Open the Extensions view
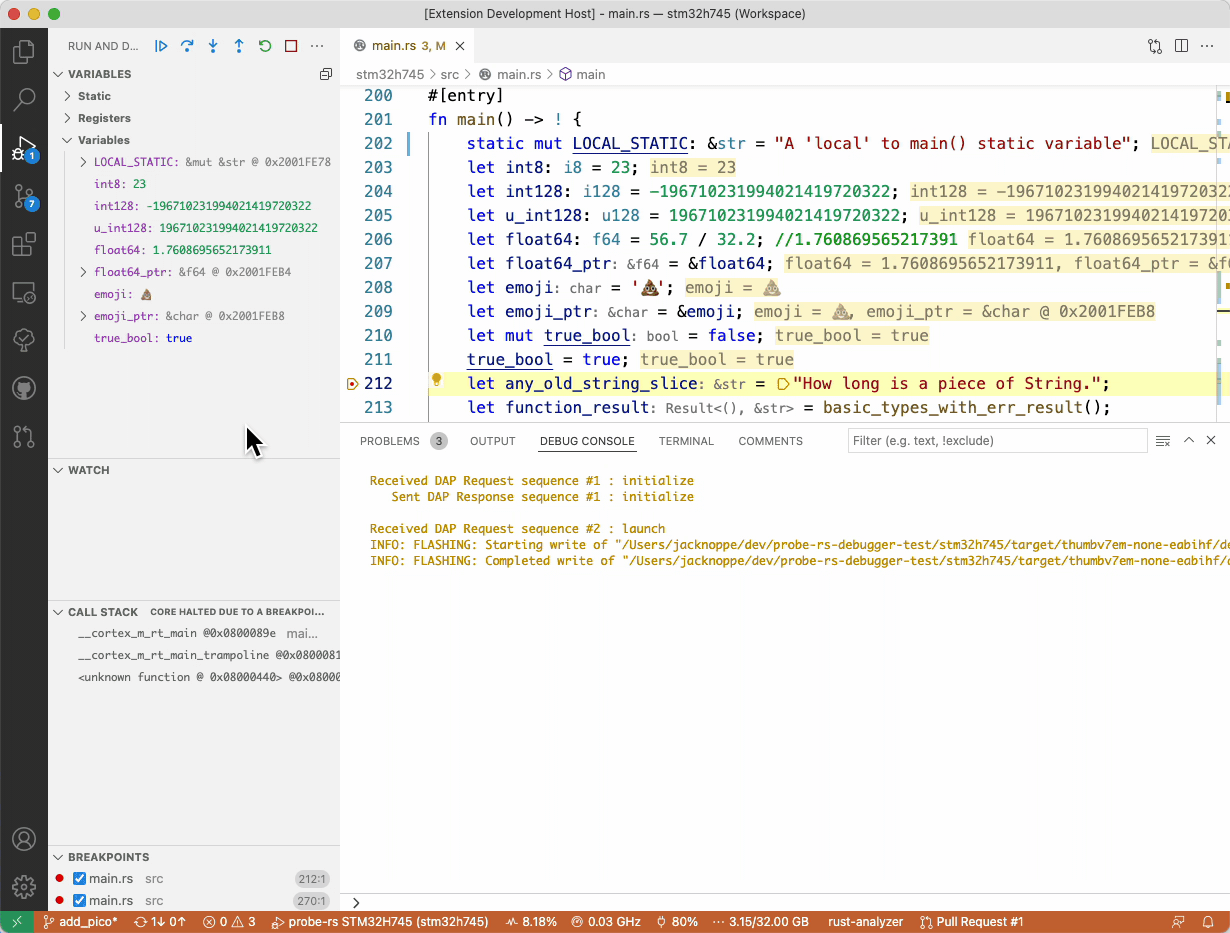 24,245
